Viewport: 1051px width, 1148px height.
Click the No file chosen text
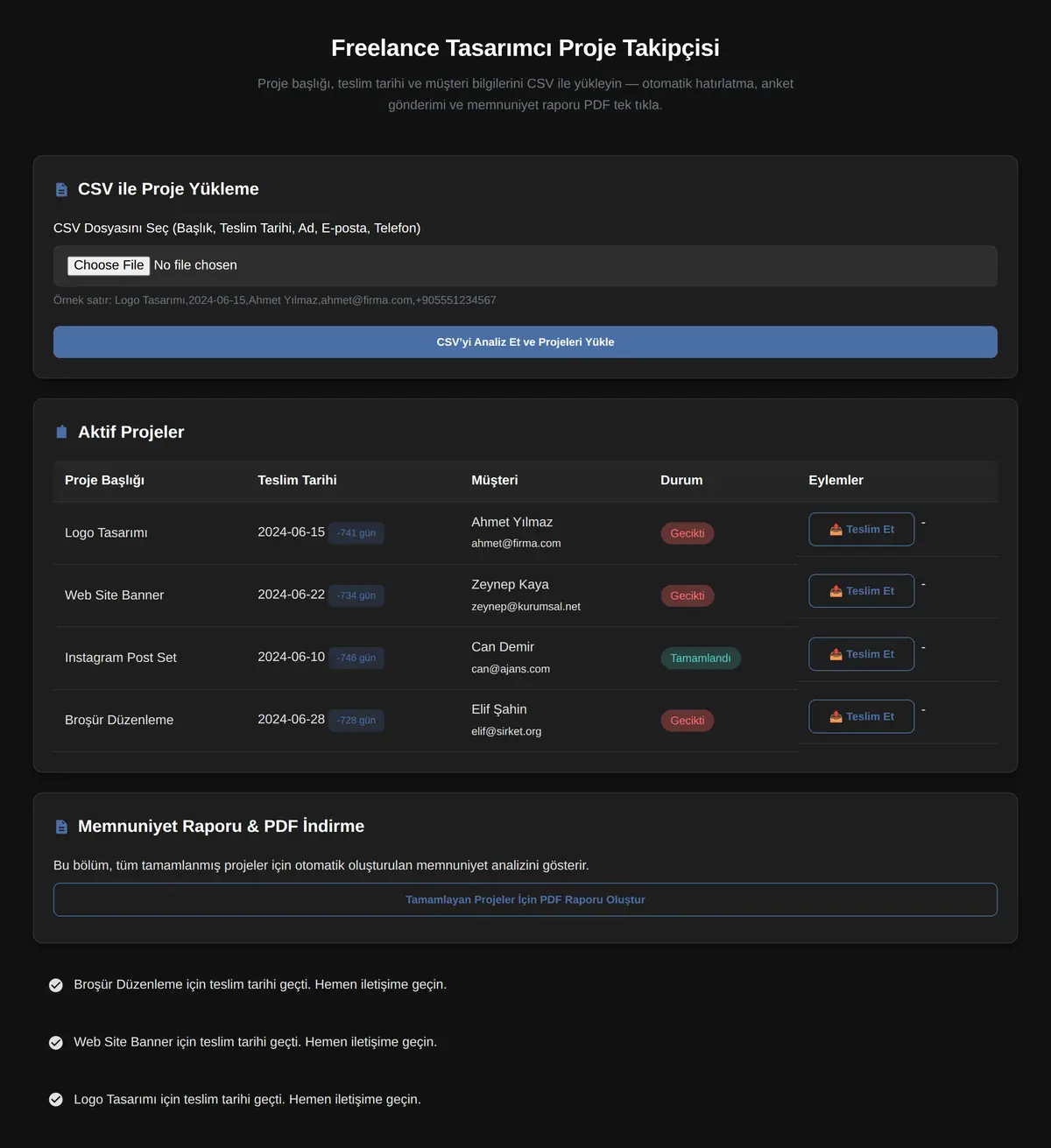tap(195, 265)
